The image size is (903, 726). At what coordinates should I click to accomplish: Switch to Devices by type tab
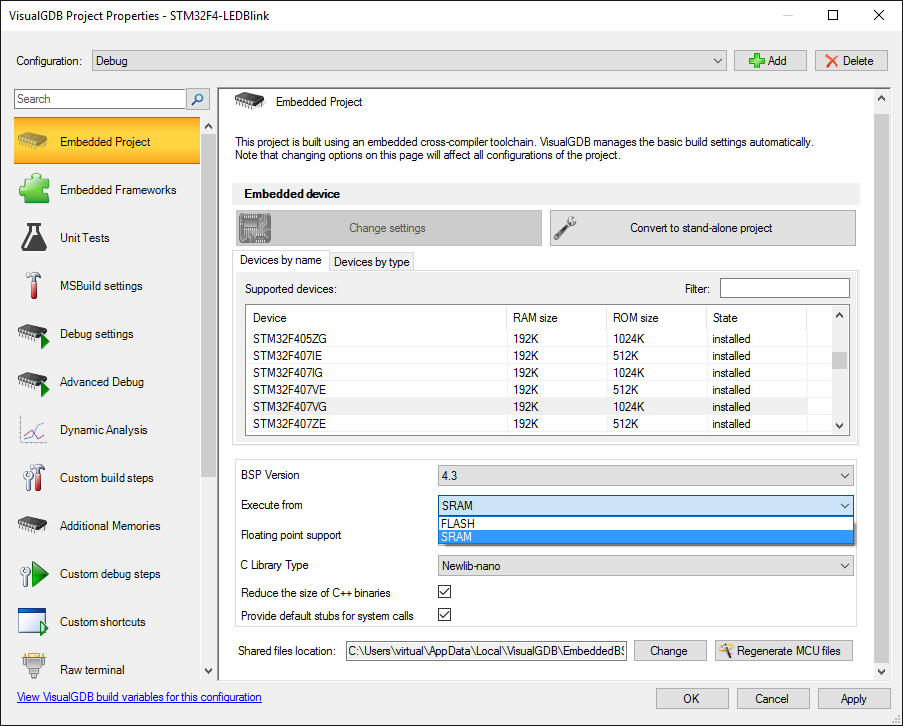tap(371, 262)
